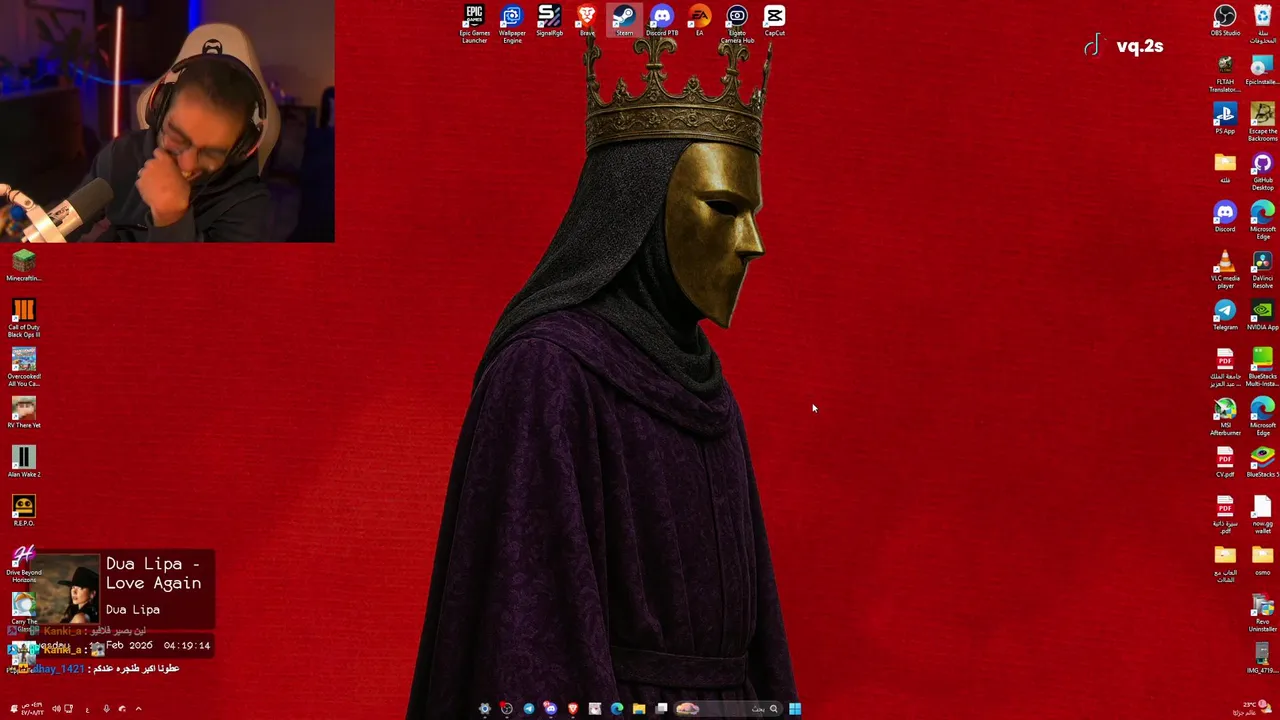Select the Escape the Backrooms game icon
The height and width of the screenshot is (720, 1280).
click(x=1262, y=122)
